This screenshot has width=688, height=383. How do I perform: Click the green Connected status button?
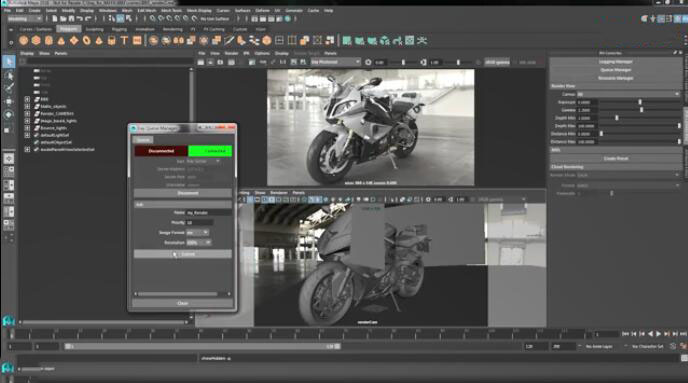(x=210, y=151)
